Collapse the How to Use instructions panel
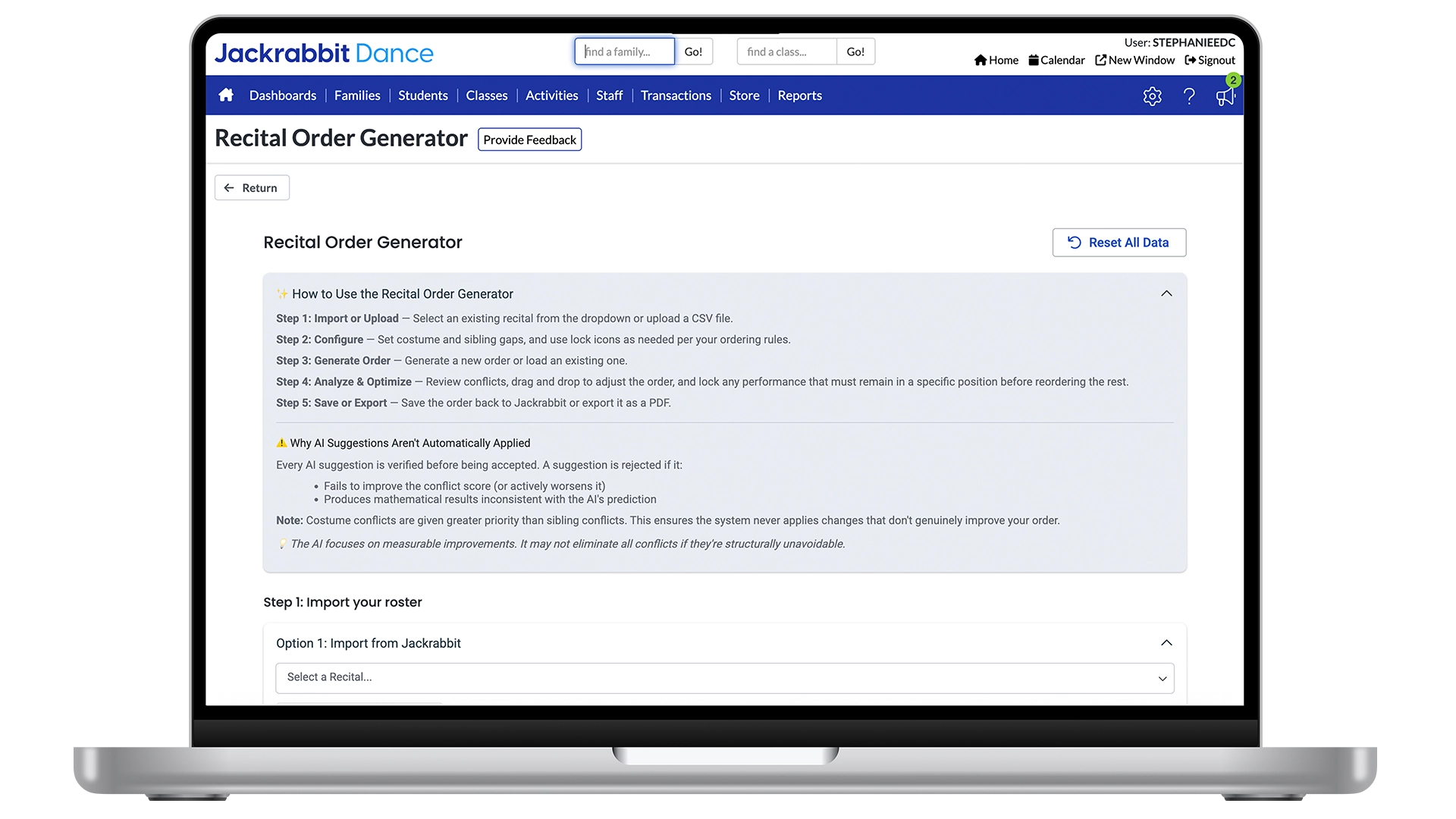Viewport: 1456px width, 819px height. click(1166, 293)
